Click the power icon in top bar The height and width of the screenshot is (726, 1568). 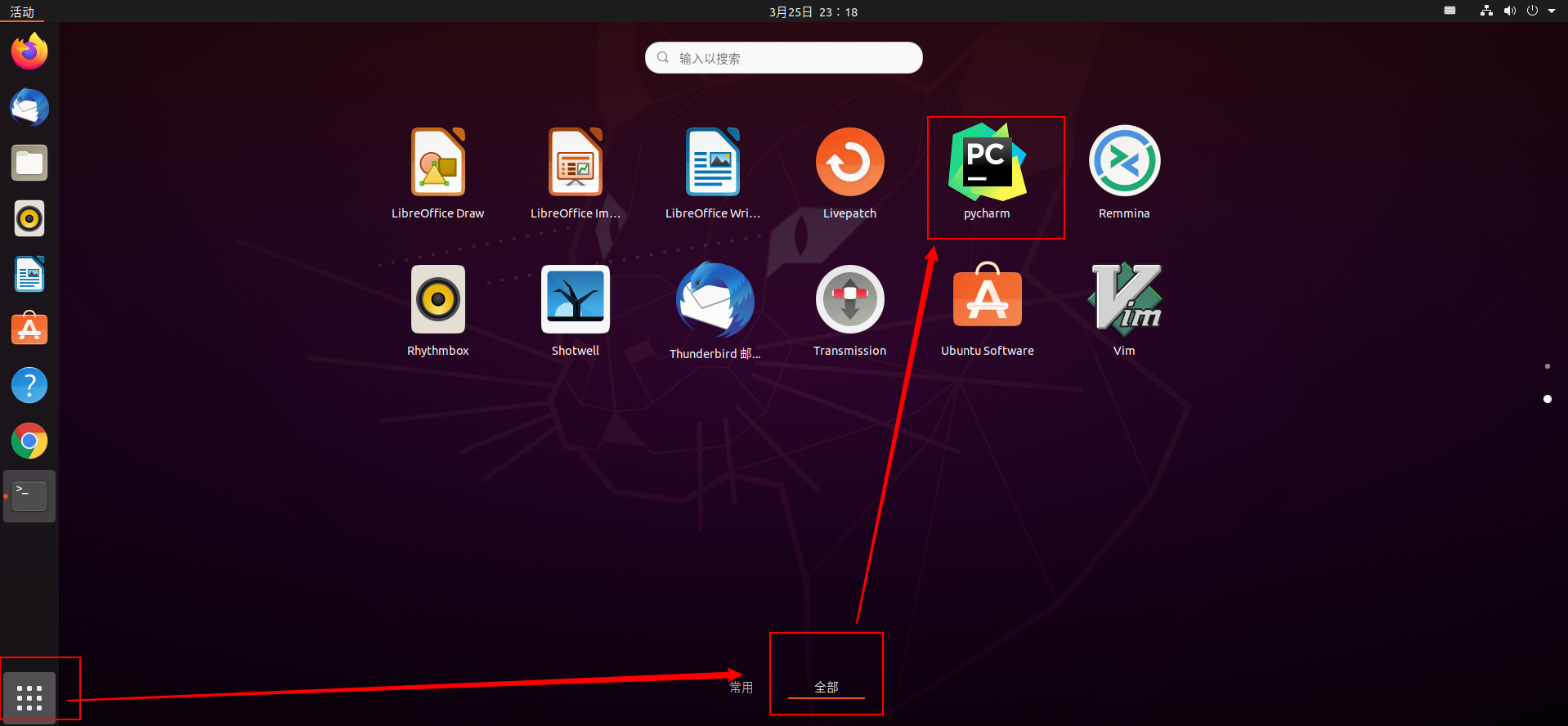(x=1532, y=11)
